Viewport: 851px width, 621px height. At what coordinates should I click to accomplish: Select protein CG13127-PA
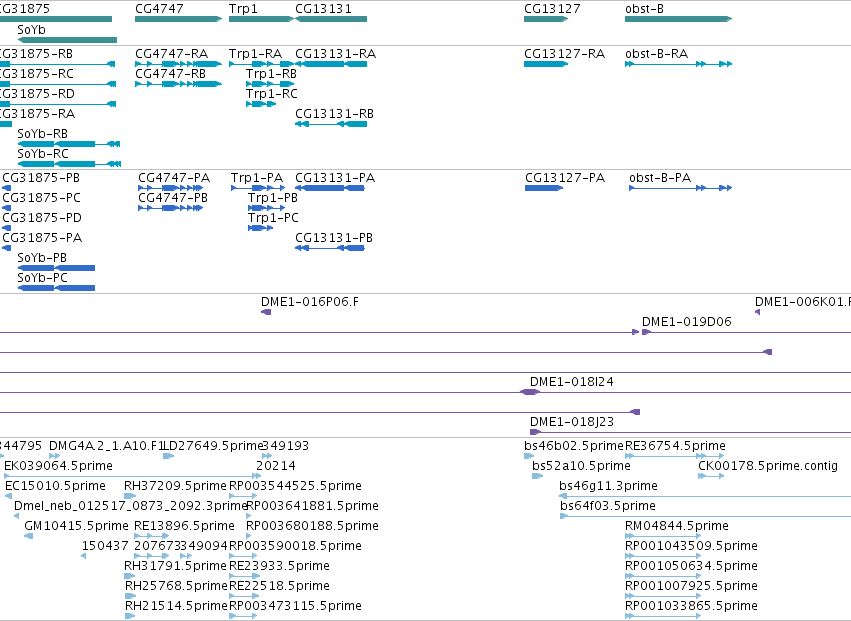coord(544,188)
